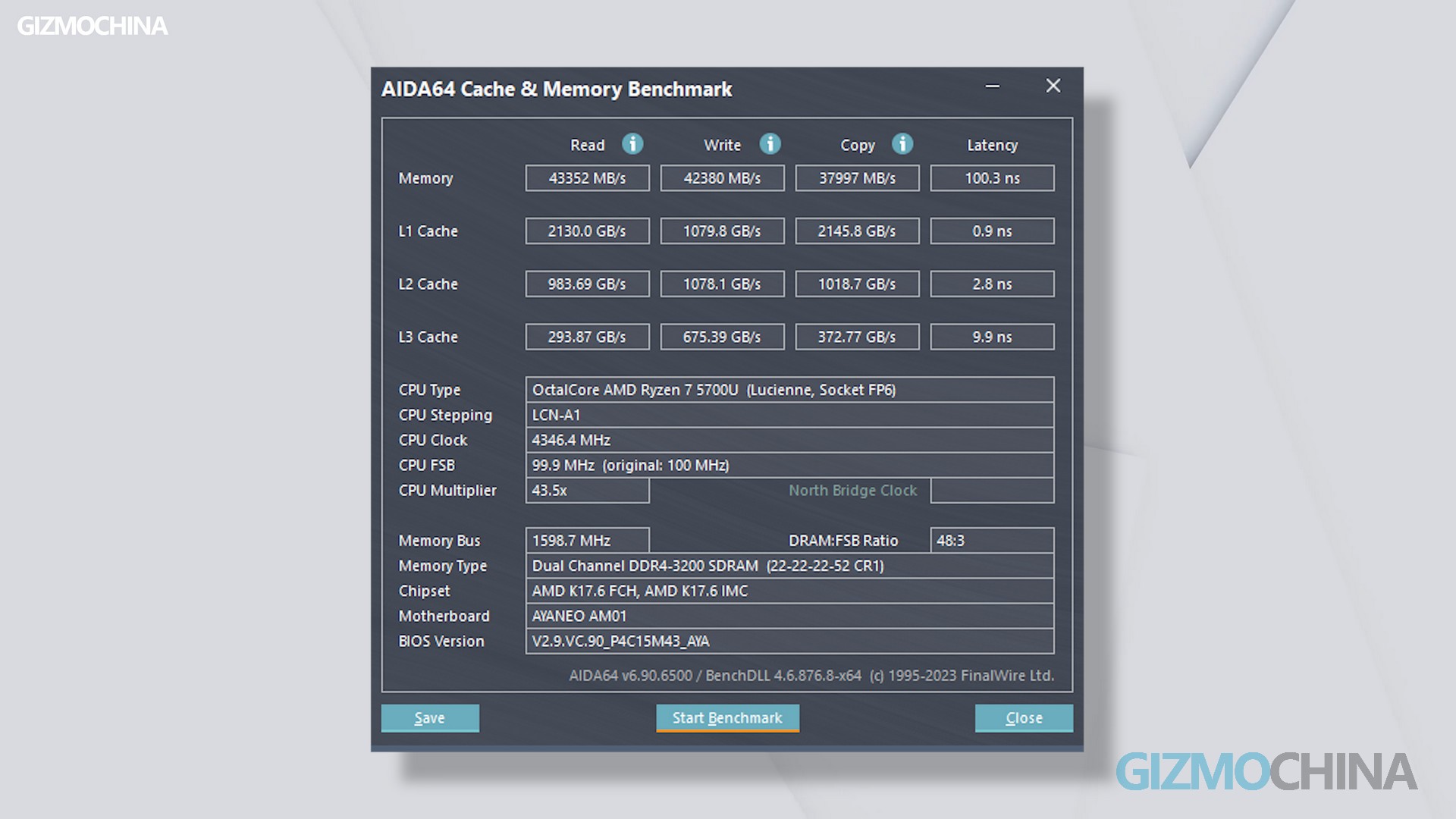Select L1 Cache Write 1079.8 GB/s
This screenshot has width=1456, height=819.
722,231
